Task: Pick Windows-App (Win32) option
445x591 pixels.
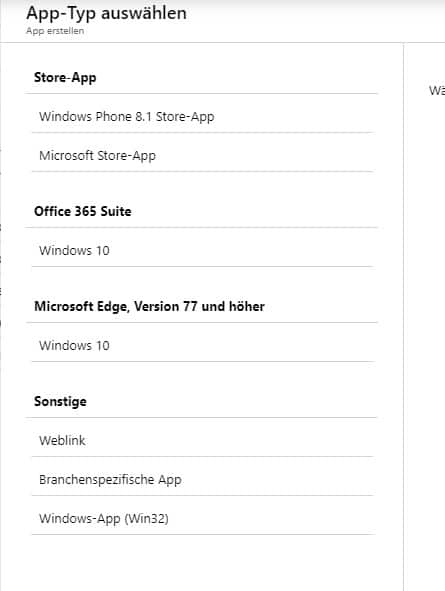Action: pyautogui.click(x=203, y=519)
